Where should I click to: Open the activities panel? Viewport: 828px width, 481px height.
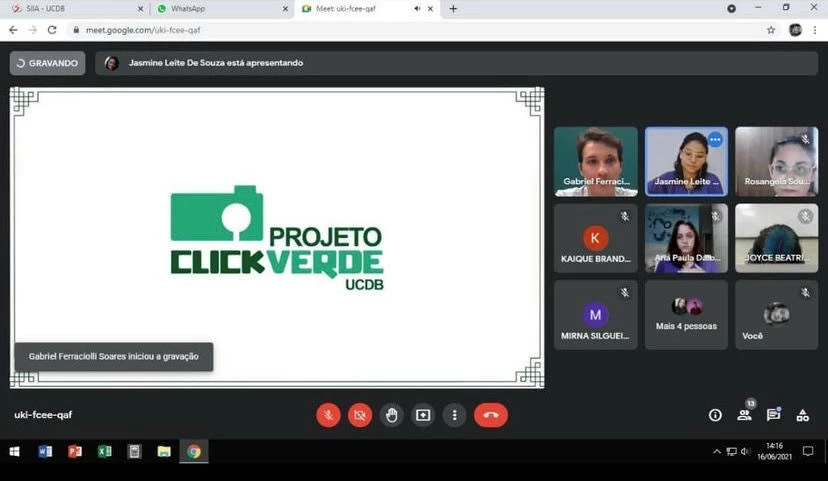click(x=802, y=415)
